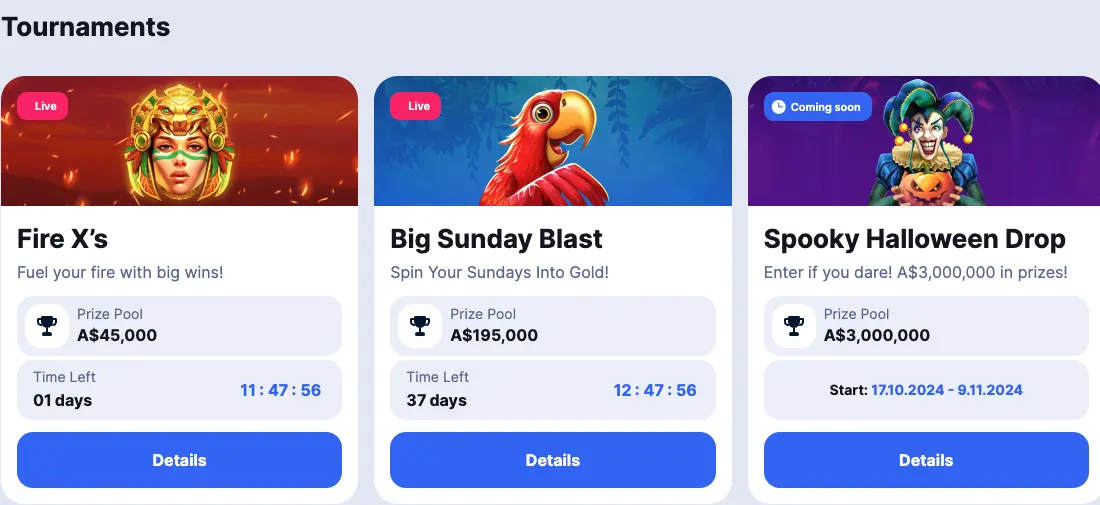Click the Spooky Halloween Drop title
The width and height of the screenshot is (1100, 505).
click(x=914, y=240)
